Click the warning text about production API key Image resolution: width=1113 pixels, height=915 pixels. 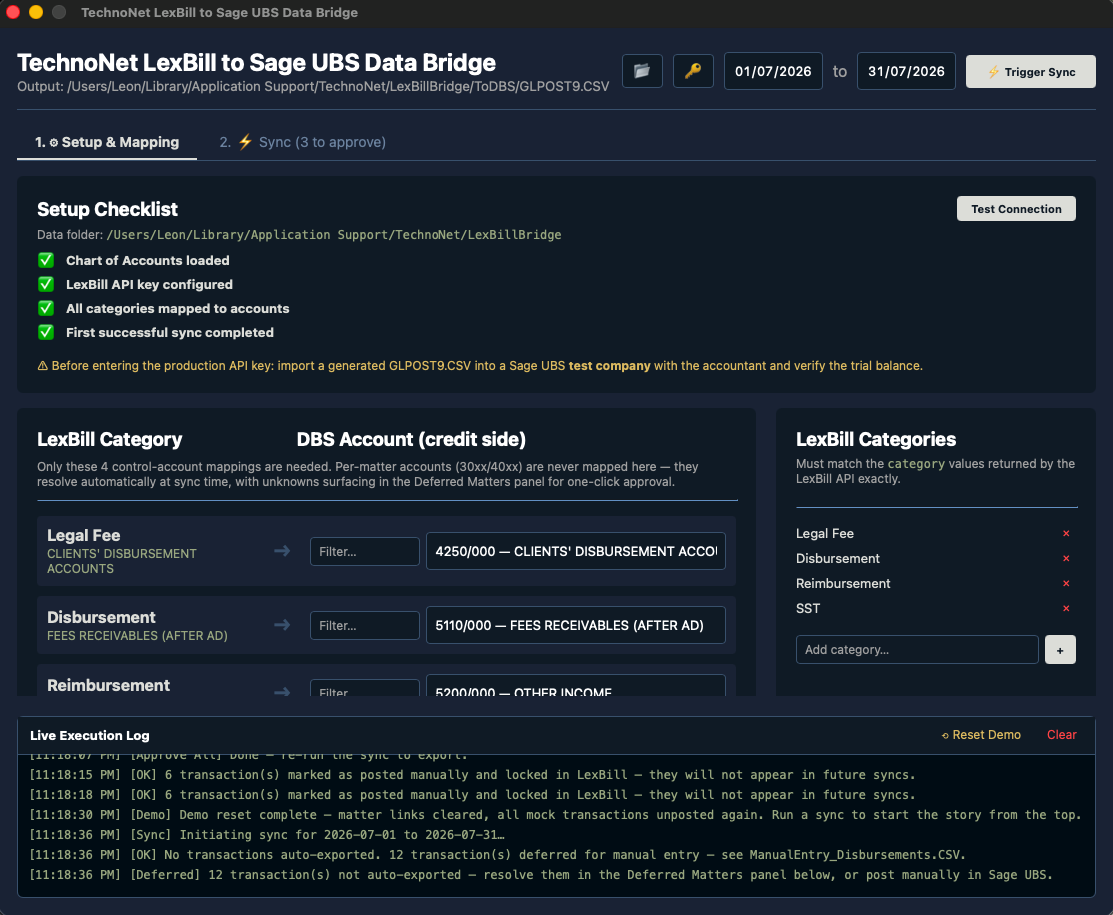pos(480,366)
